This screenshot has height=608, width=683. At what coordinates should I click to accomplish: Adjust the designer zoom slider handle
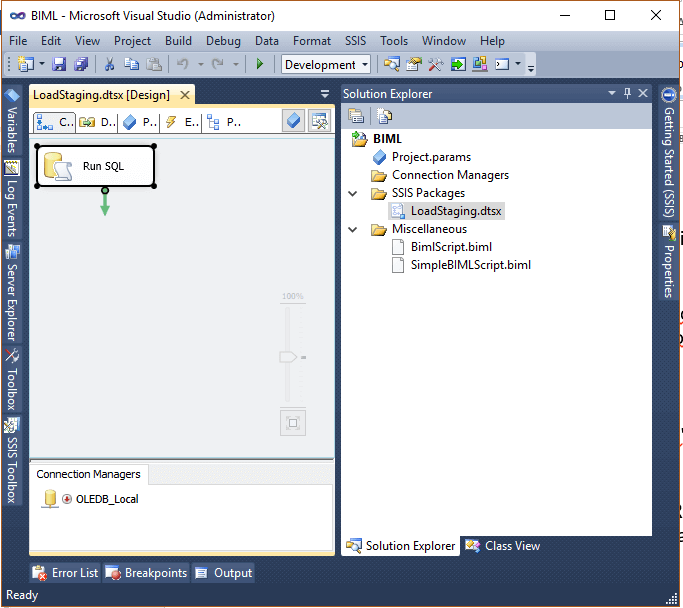(x=287, y=357)
